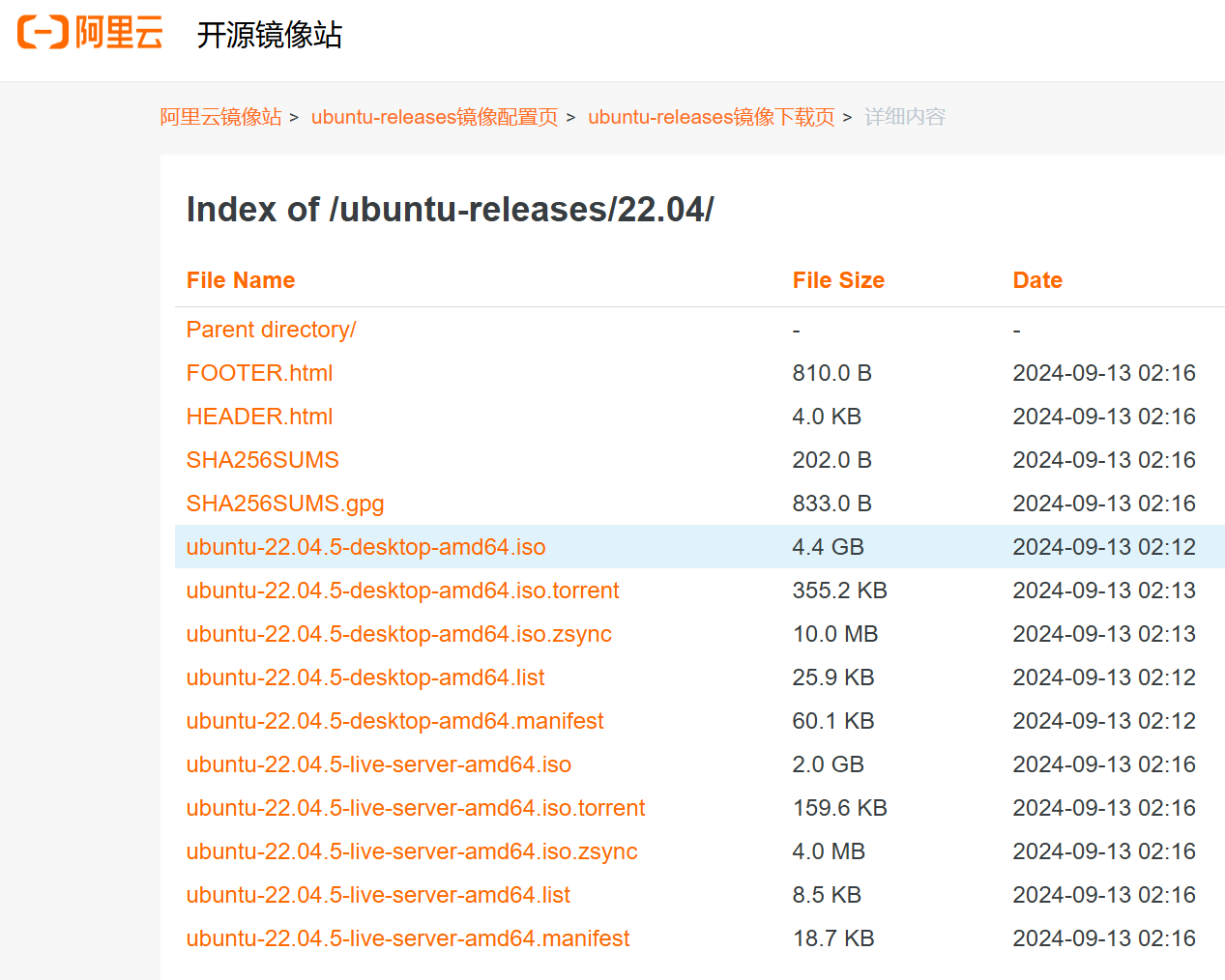Open ubuntu-22.04.5-desktop-amd64.manifest
This screenshot has width=1225, height=980.
click(x=394, y=721)
